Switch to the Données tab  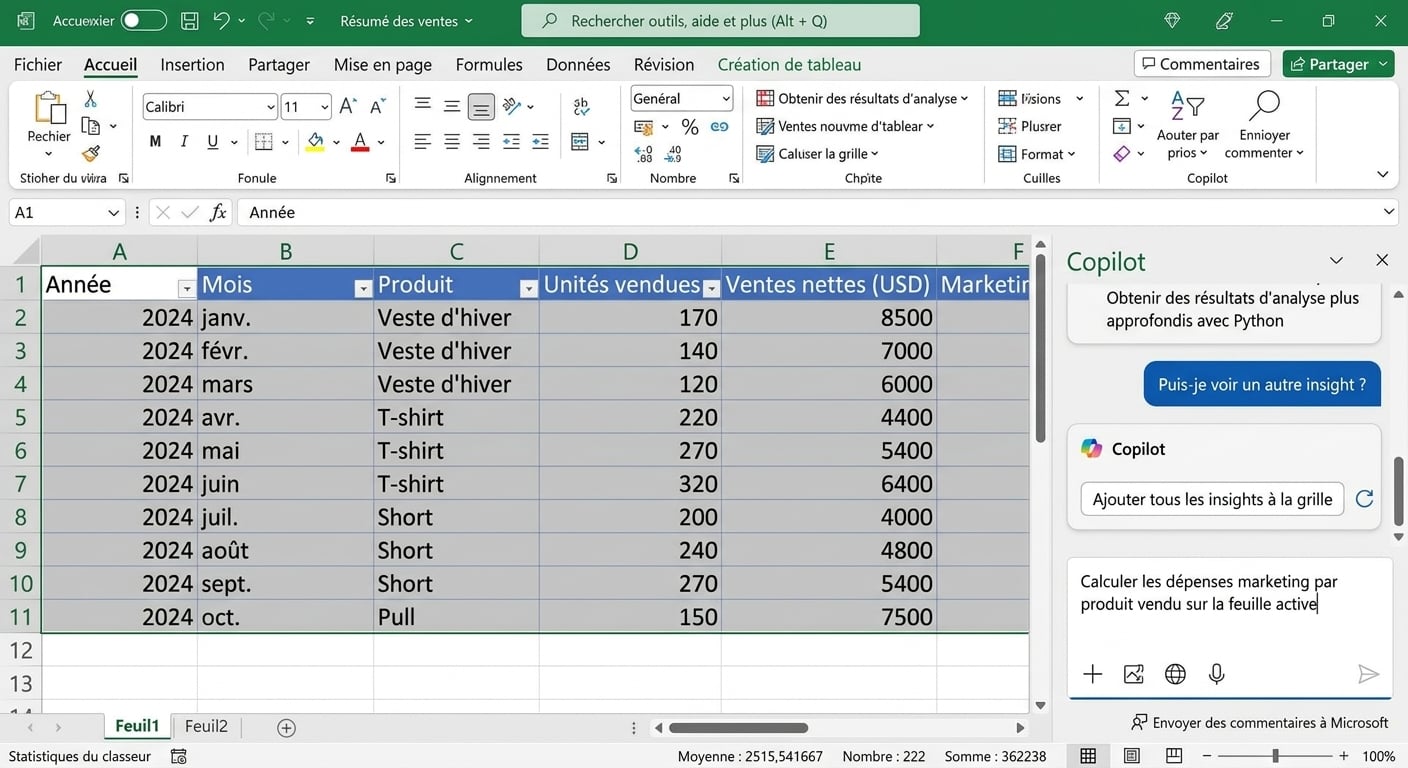(578, 64)
